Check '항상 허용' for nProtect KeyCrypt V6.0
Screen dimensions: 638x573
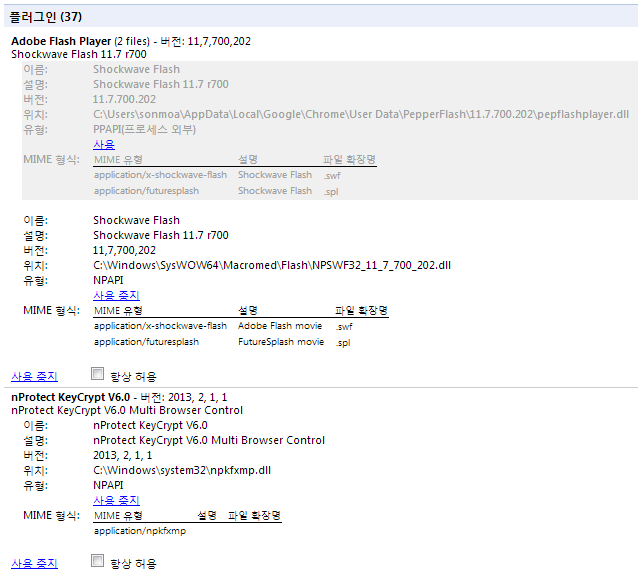[97, 561]
